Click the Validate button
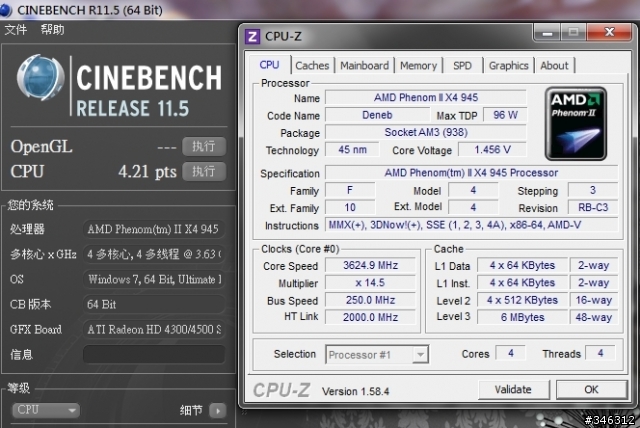 coord(513,390)
